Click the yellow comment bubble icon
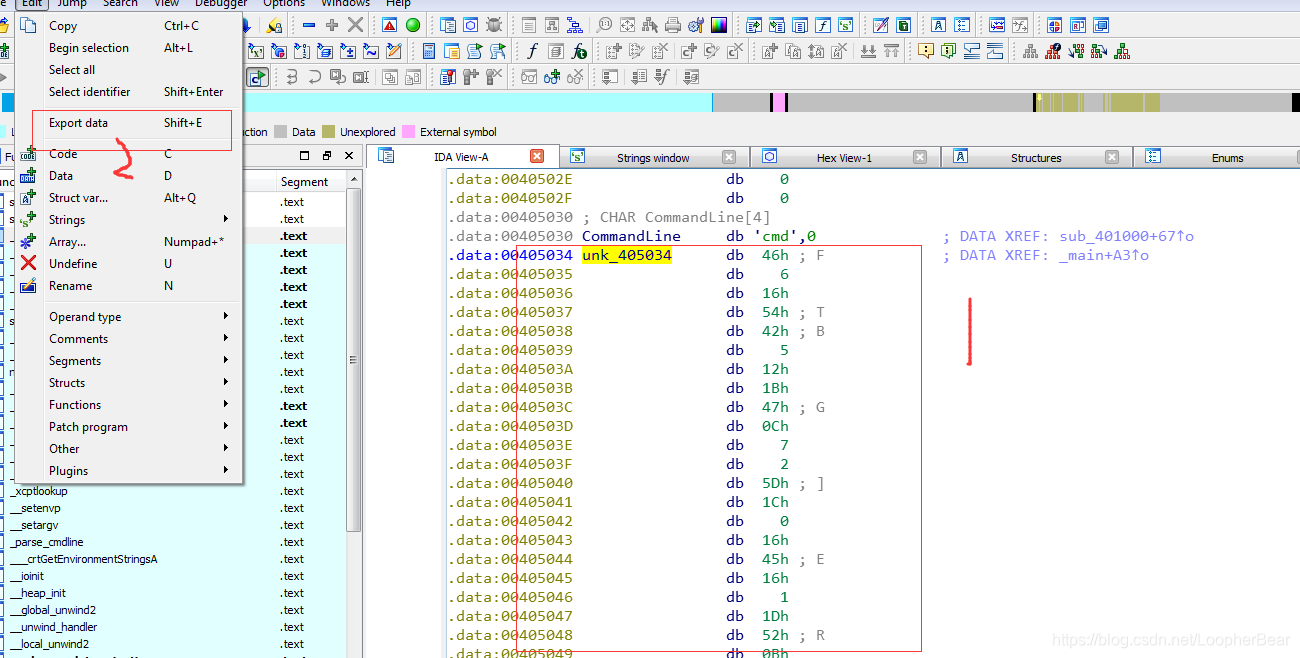The image size is (1300, 658). [x=925, y=51]
